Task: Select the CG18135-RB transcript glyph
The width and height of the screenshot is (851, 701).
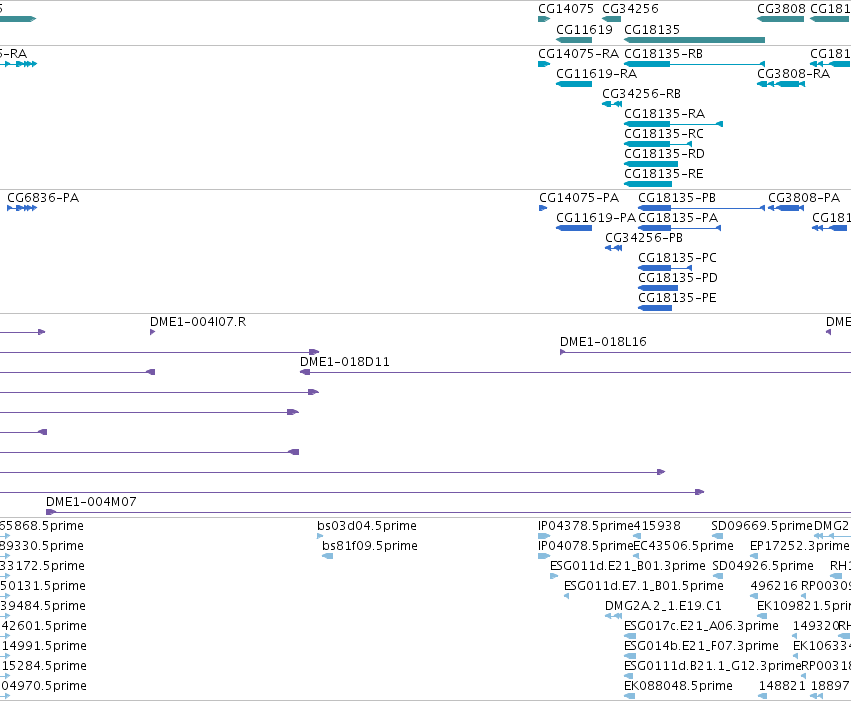Action: pyautogui.click(x=695, y=64)
